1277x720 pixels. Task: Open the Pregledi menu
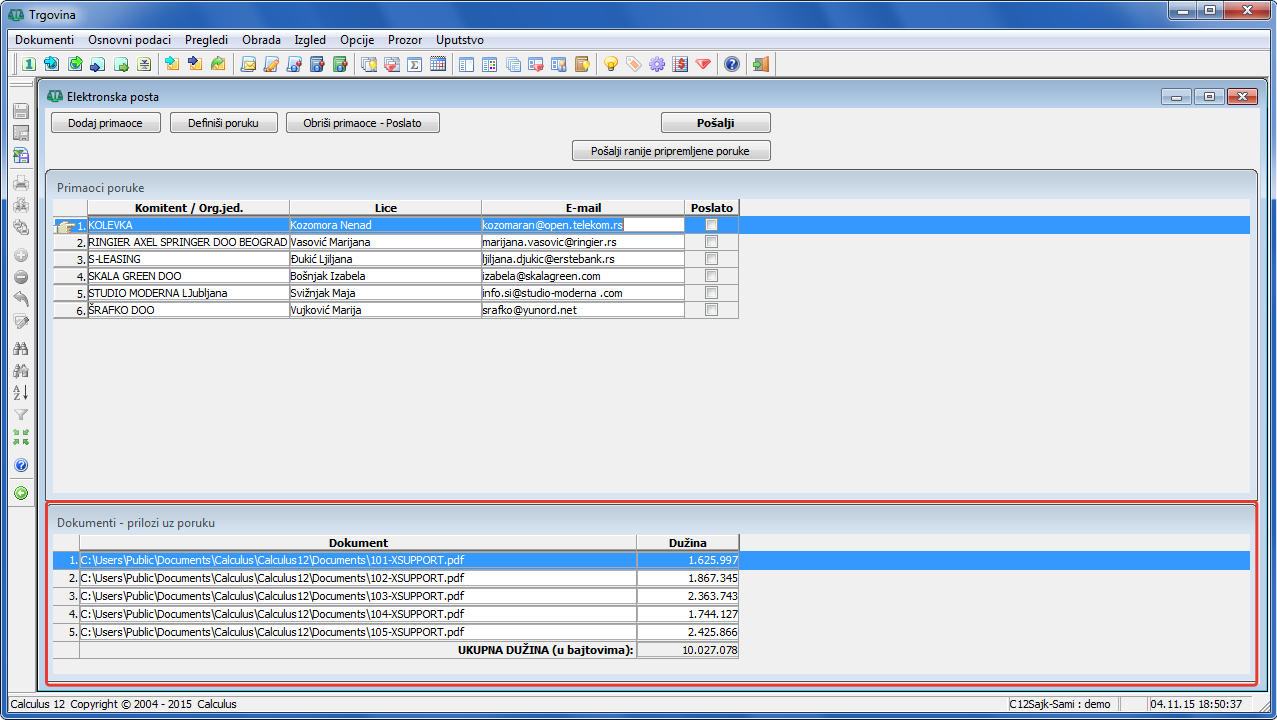pyautogui.click(x=206, y=40)
